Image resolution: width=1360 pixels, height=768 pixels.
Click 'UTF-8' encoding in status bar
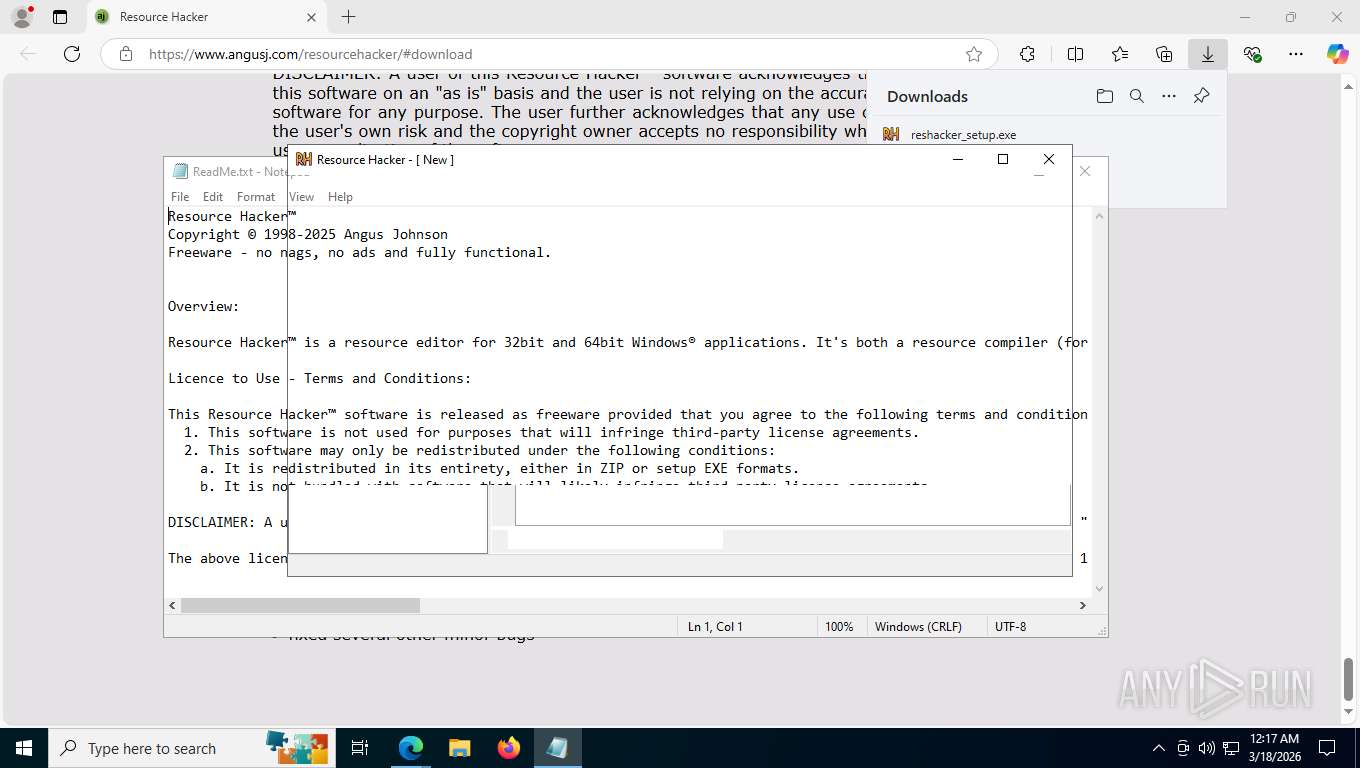(1010, 627)
